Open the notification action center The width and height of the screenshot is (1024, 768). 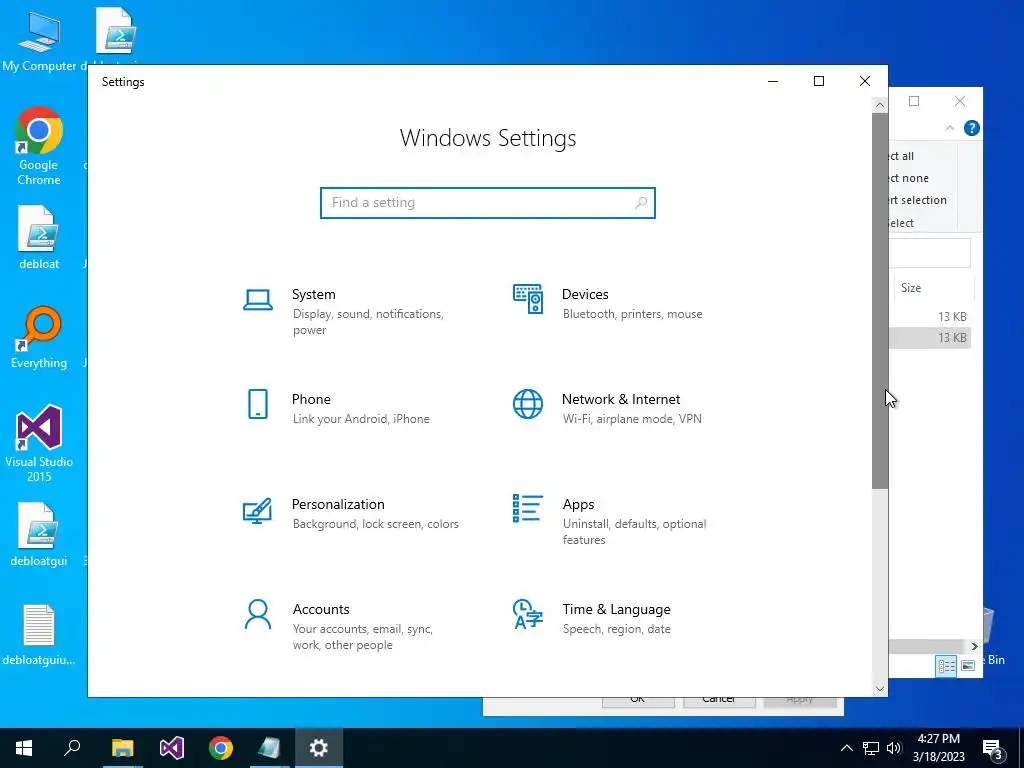pyautogui.click(x=993, y=748)
